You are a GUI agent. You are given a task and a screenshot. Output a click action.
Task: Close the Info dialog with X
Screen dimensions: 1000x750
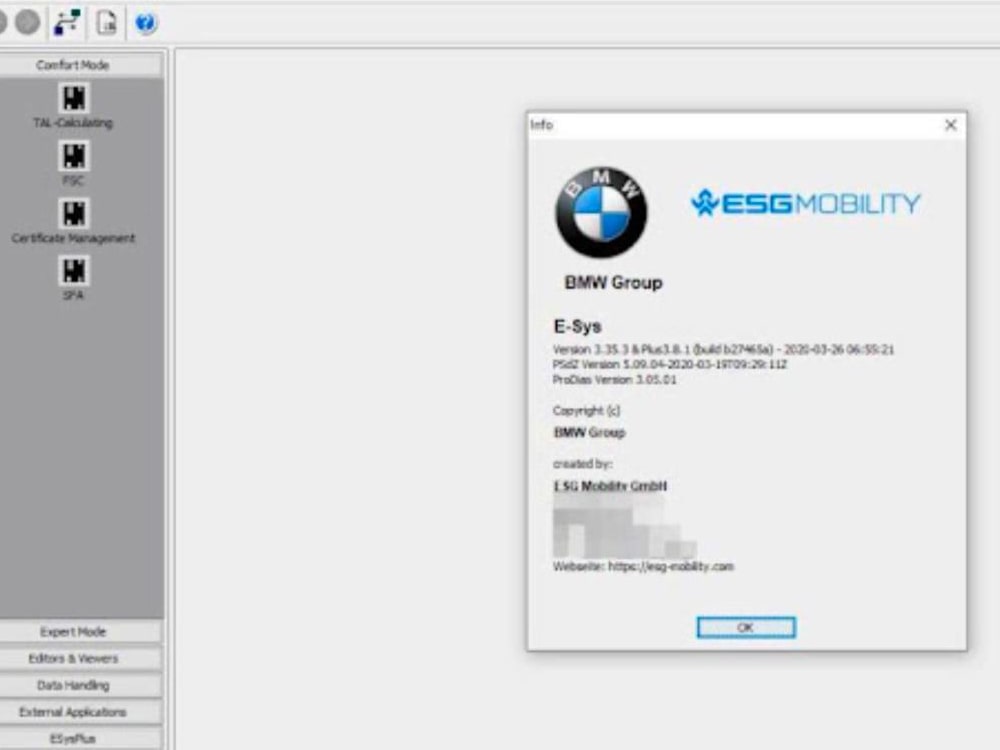(x=950, y=125)
